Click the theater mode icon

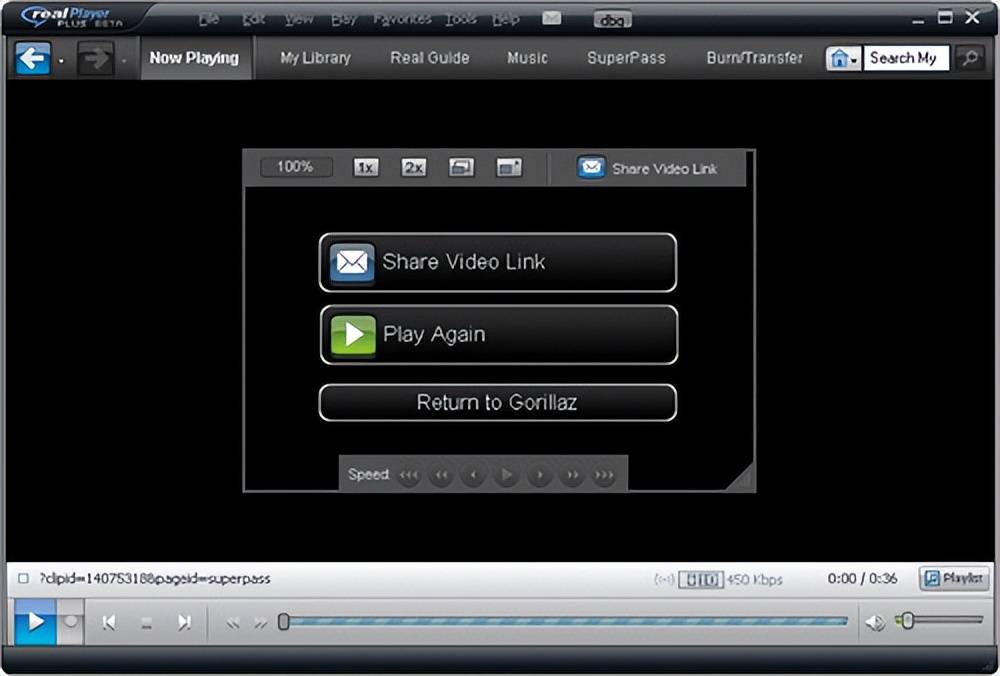pyautogui.click(x=461, y=167)
